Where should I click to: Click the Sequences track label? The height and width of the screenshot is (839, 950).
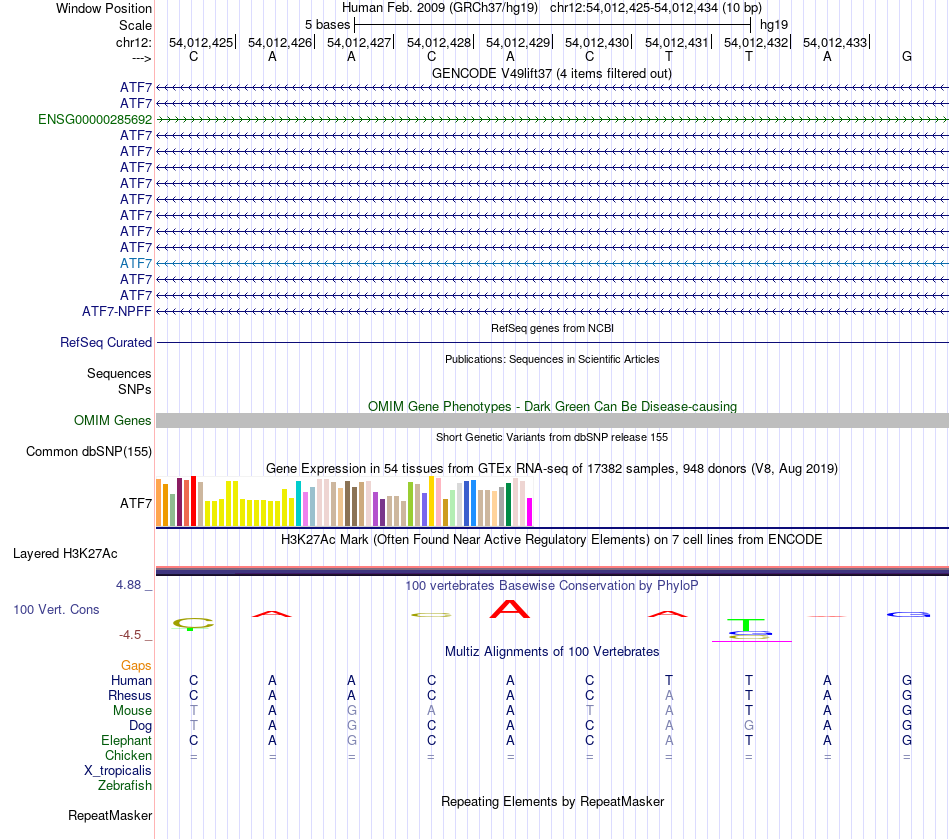click(x=119, y=373)
